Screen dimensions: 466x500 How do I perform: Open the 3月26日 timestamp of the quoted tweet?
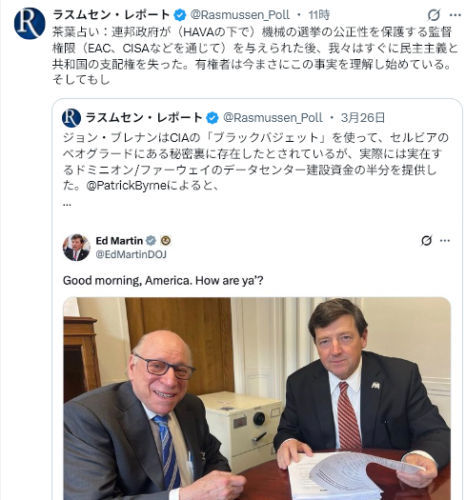coord(363,118)
